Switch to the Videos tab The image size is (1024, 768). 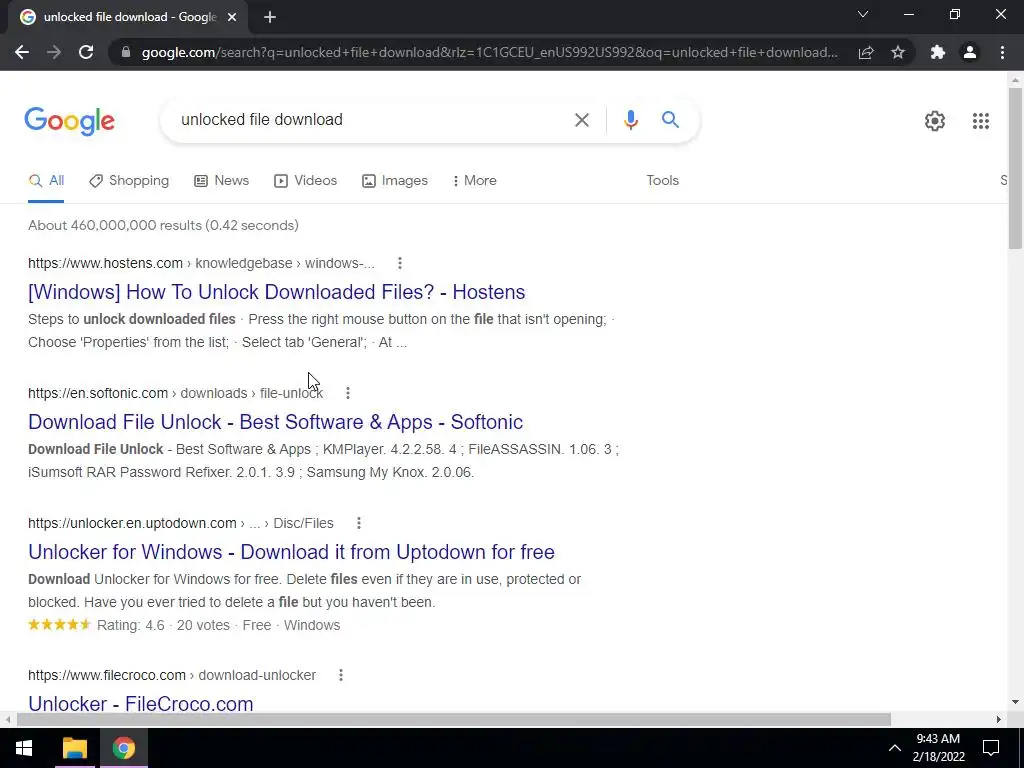click(306, 181)
